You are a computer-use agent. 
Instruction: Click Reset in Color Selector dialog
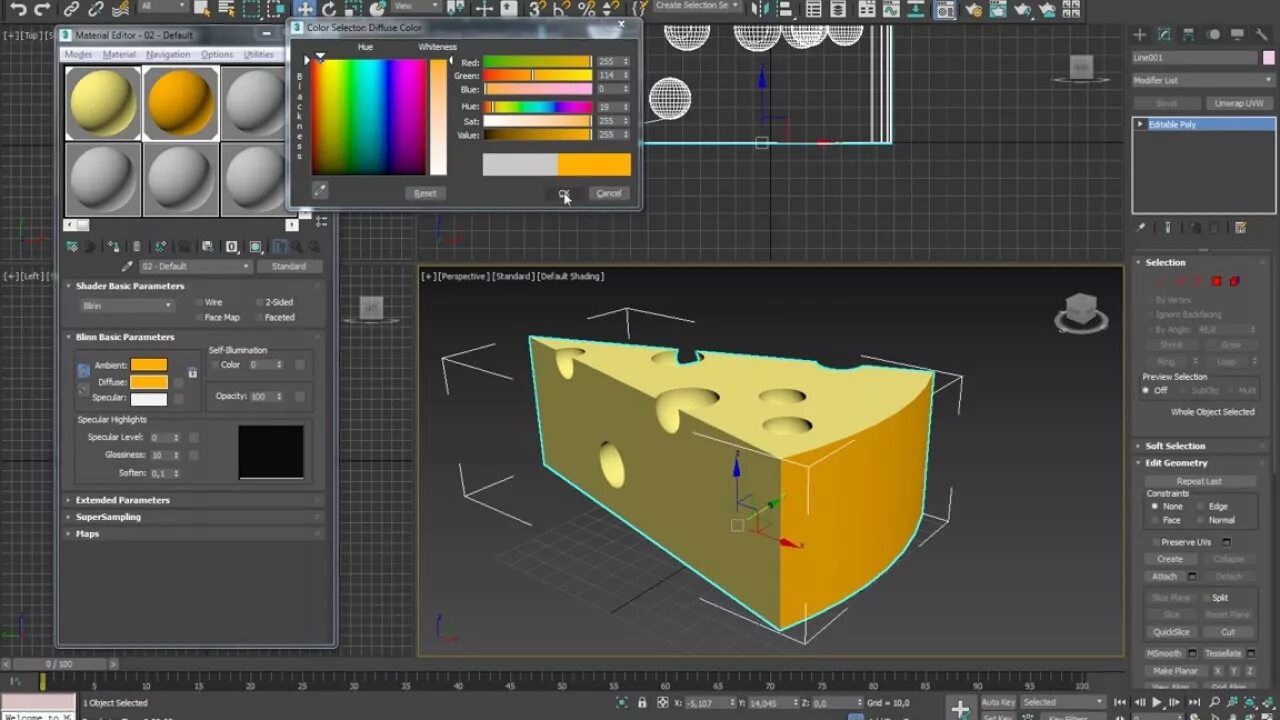425,193
